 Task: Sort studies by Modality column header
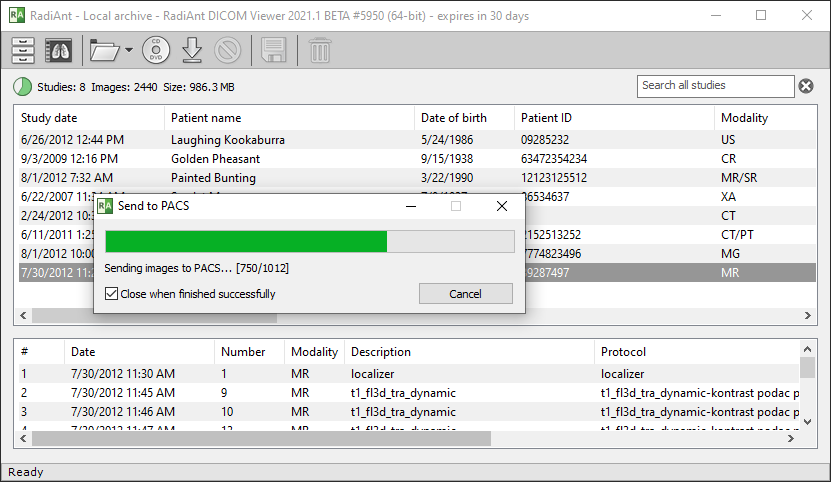[x=765, y=118]
